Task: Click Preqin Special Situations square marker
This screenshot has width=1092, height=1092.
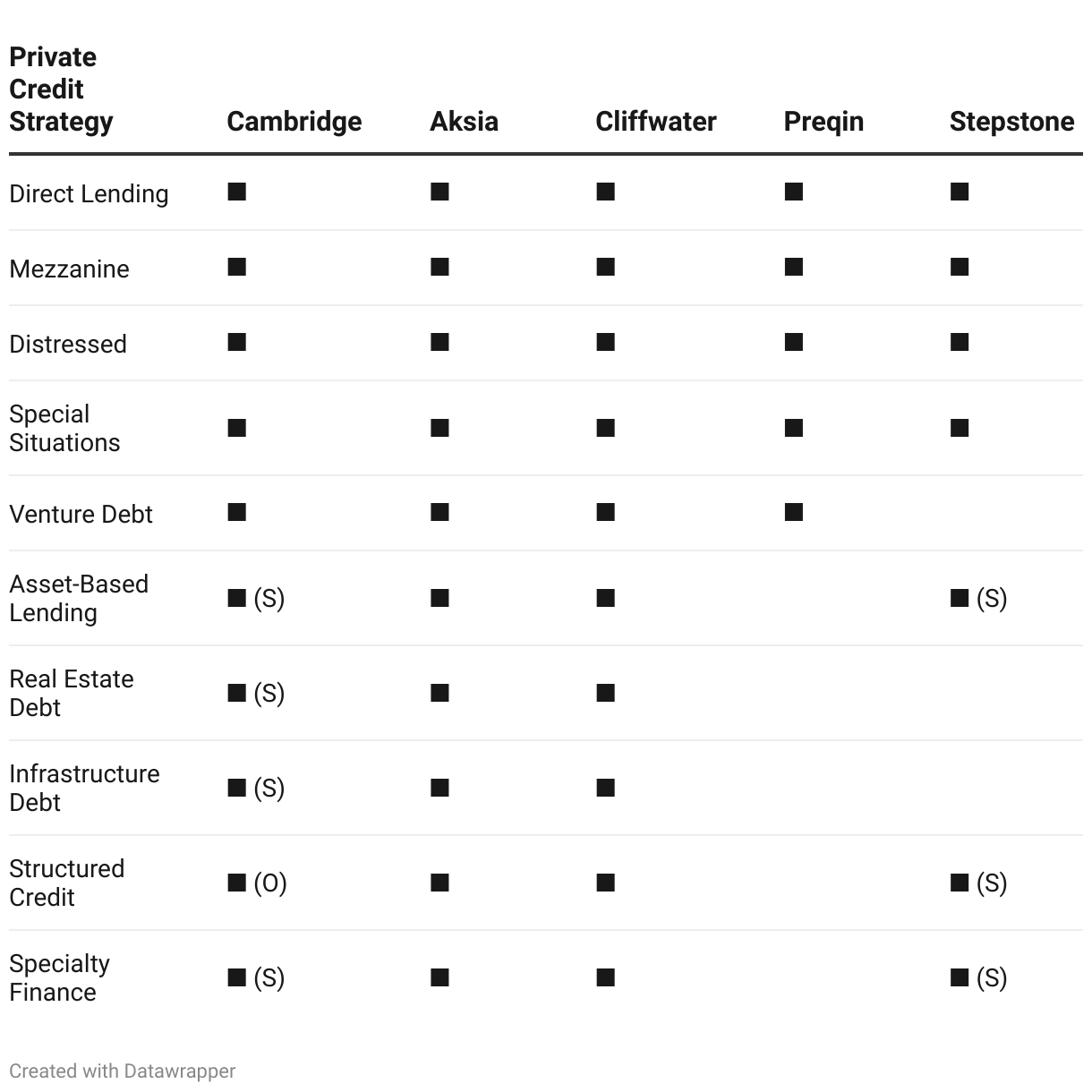Action: [x=794, y=429]
